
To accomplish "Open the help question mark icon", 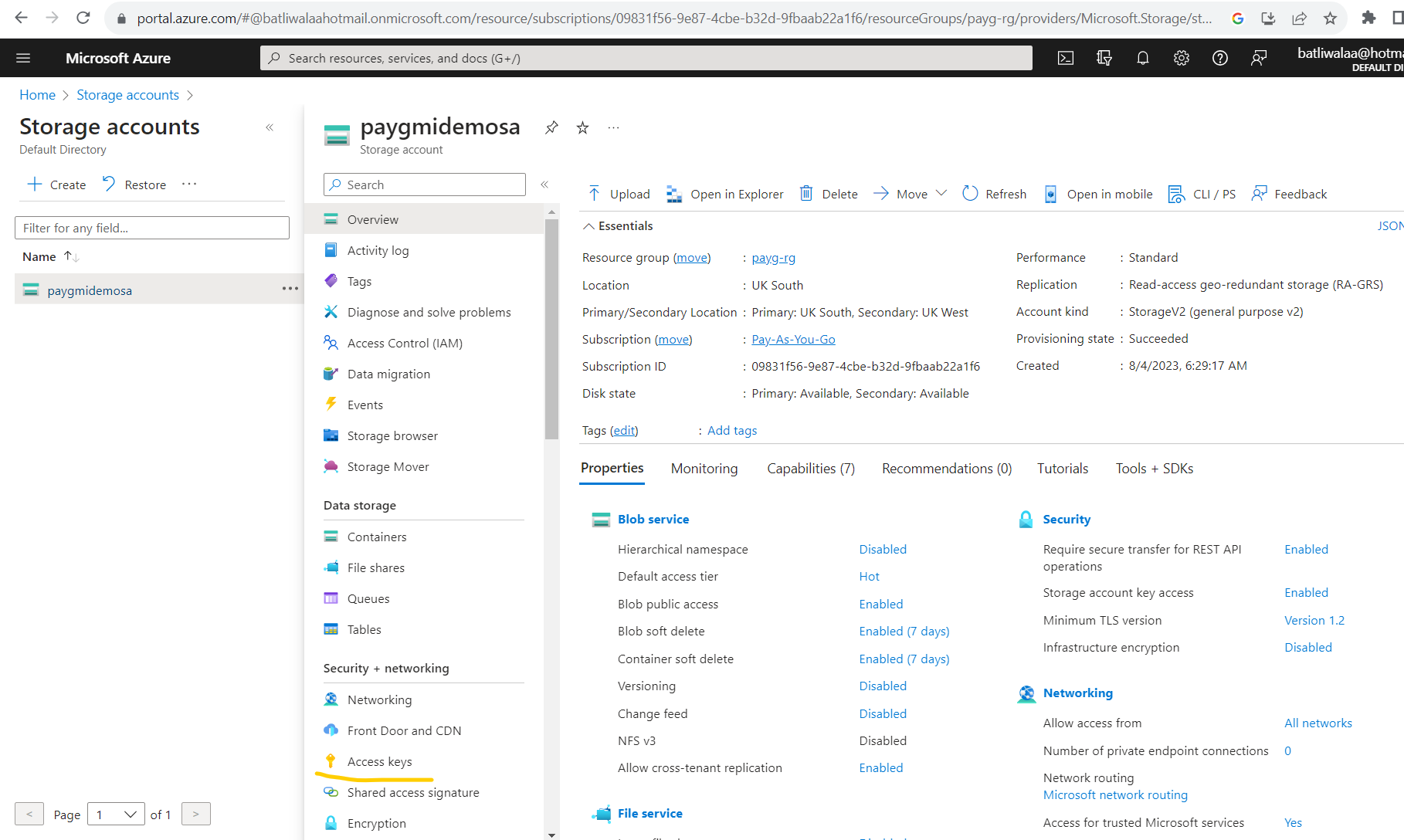I will point(1219,58).
